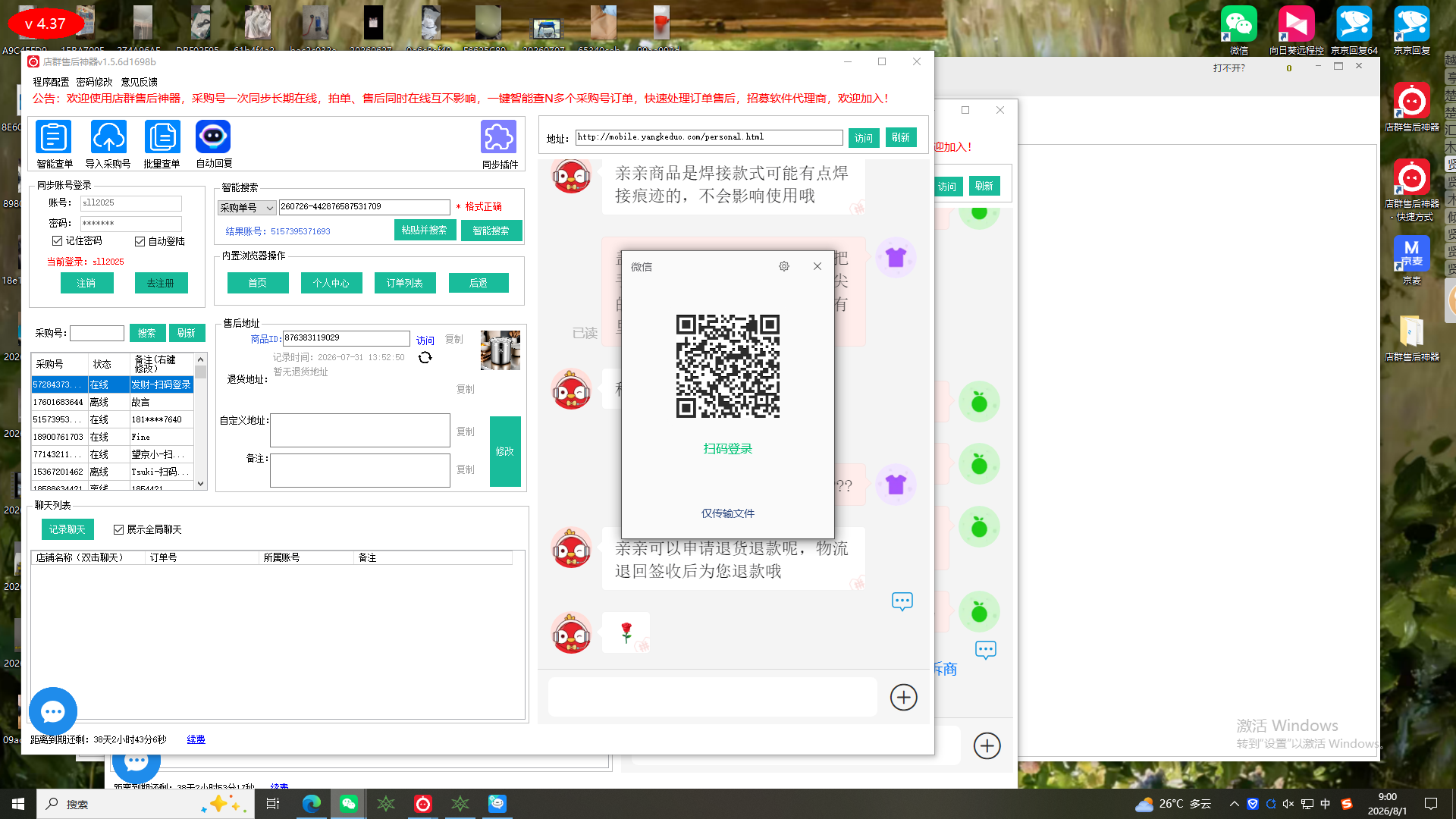This screenshot has height=819, width=1456.
Task: Click the product thumbnail image
Action: tap(500, 350)
